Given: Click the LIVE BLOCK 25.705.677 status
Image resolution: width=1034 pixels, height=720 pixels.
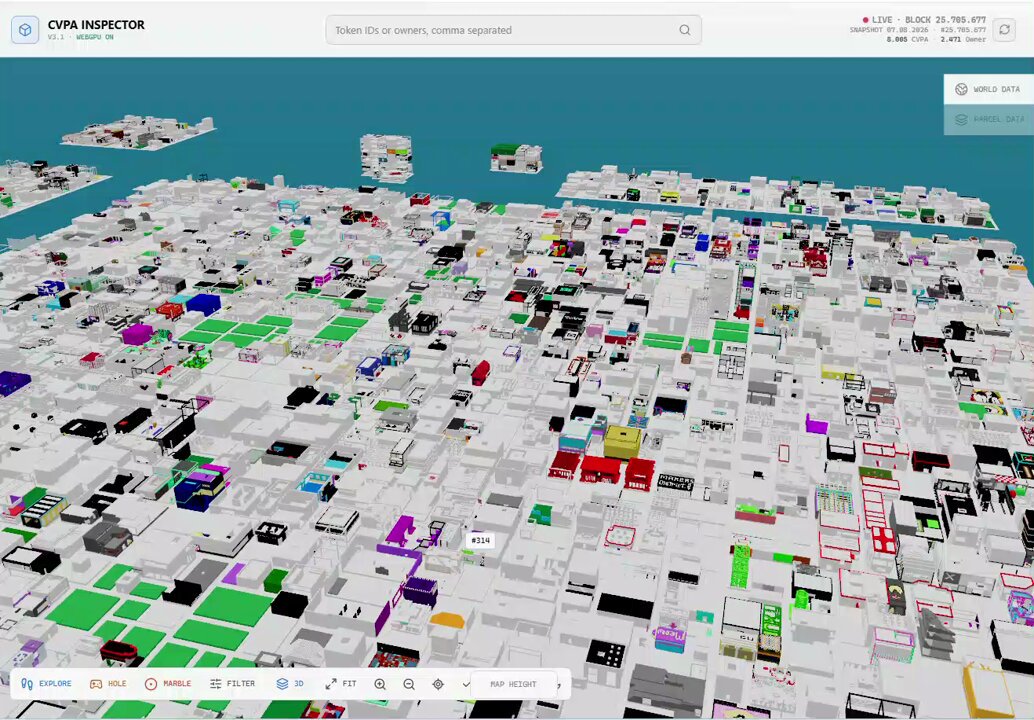Looking at the screenshot, I should 924,20.
